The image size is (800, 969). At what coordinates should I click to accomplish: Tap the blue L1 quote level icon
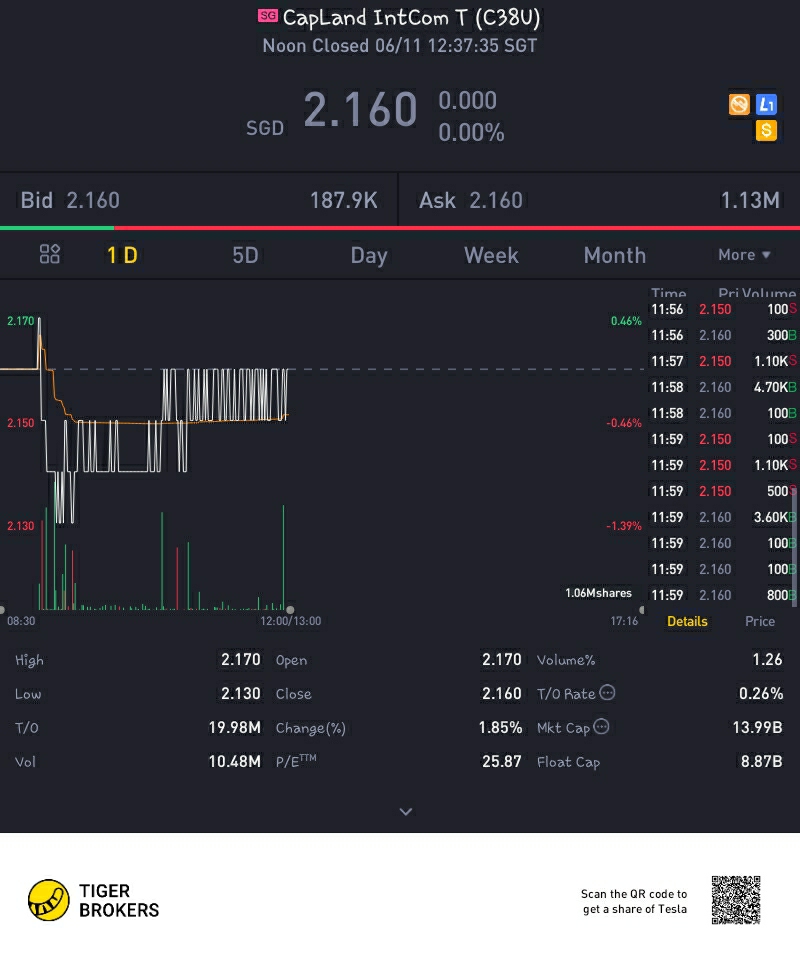[x=766, y=104]
